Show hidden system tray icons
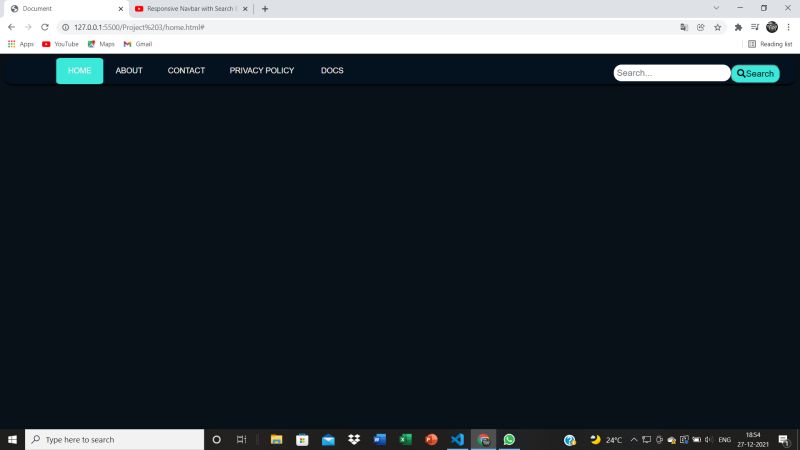 point(634,439)
